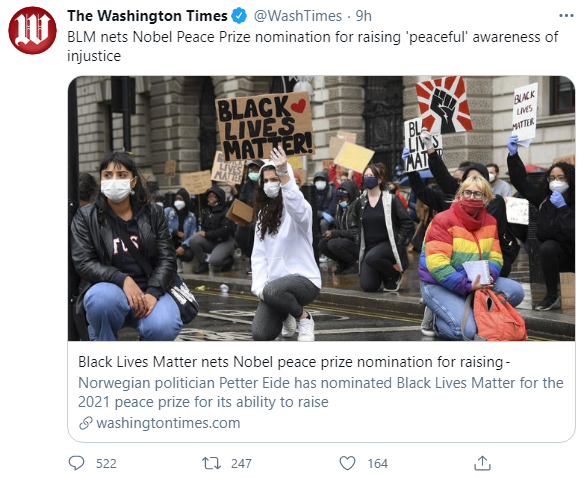Open the Black Lives Matter nets Nobel headline
Screen dimensions: 586x478
294,362
